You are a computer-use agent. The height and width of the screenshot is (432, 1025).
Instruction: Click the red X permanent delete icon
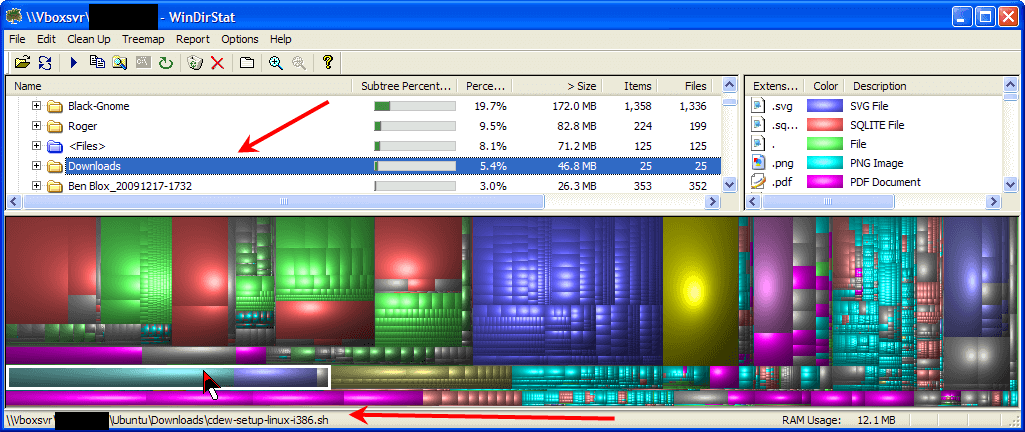point(218,63)
